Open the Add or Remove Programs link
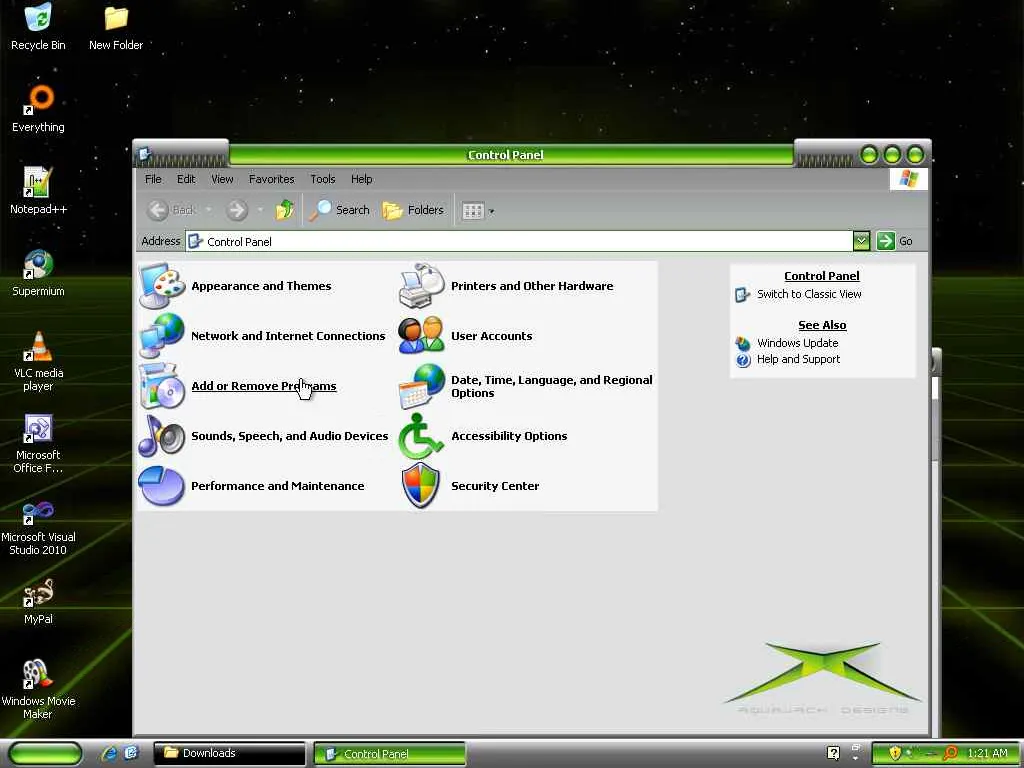Screen dimensions: 1024x768 [264, 386]
